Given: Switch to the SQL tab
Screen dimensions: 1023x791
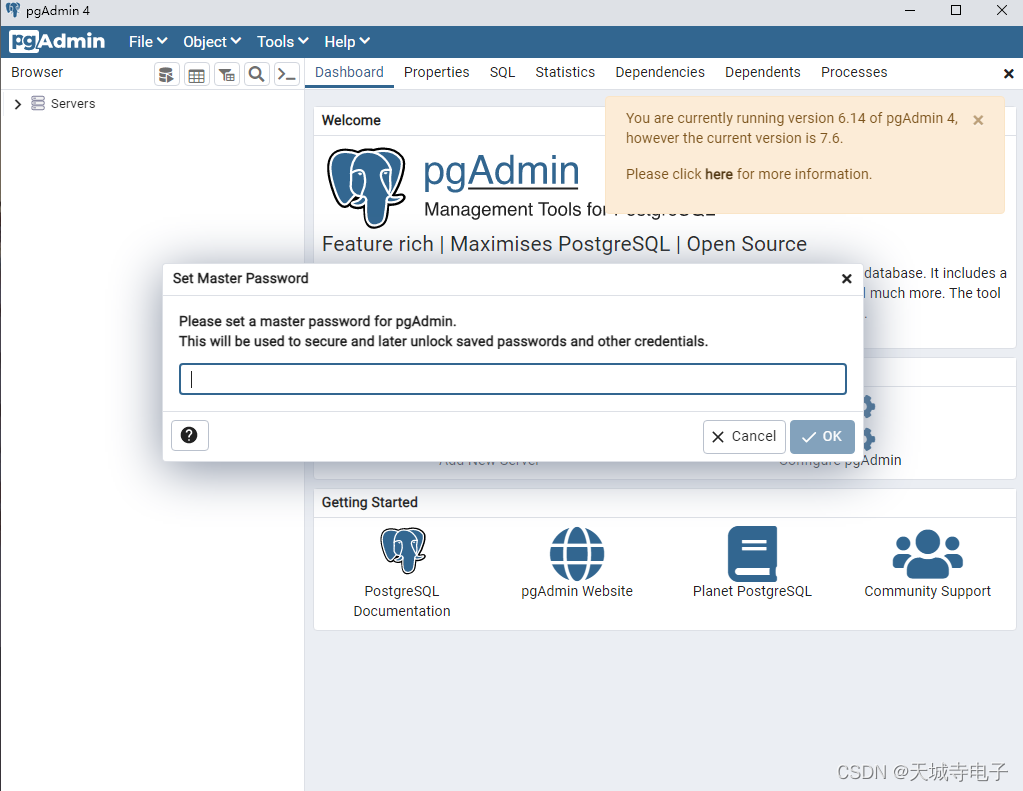Looking at the screenshot, I should point(502,72).
